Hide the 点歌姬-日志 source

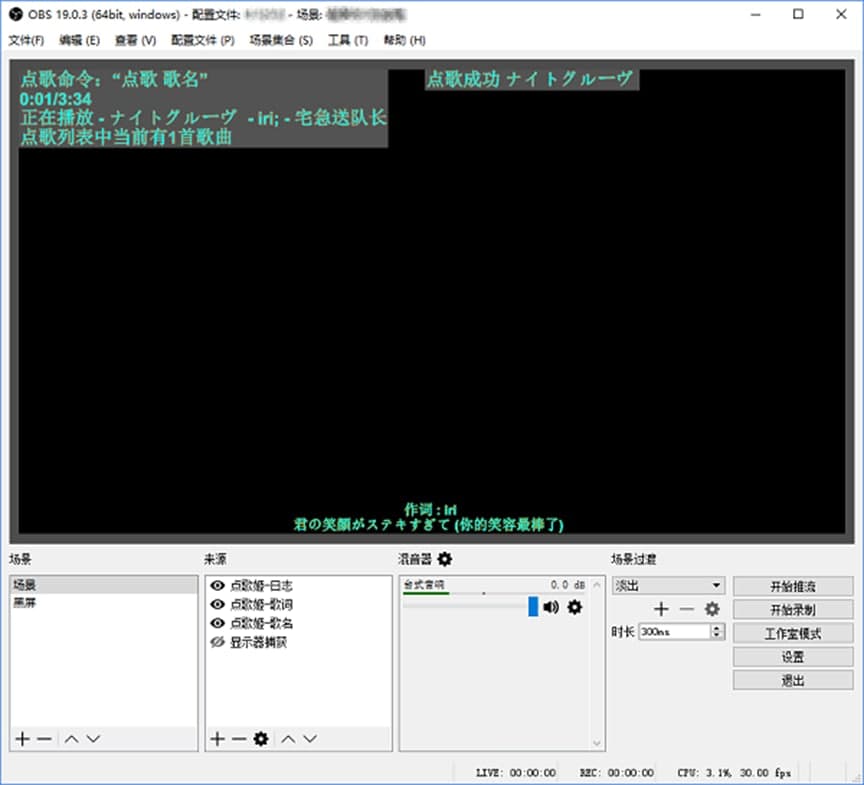point(215,585)
